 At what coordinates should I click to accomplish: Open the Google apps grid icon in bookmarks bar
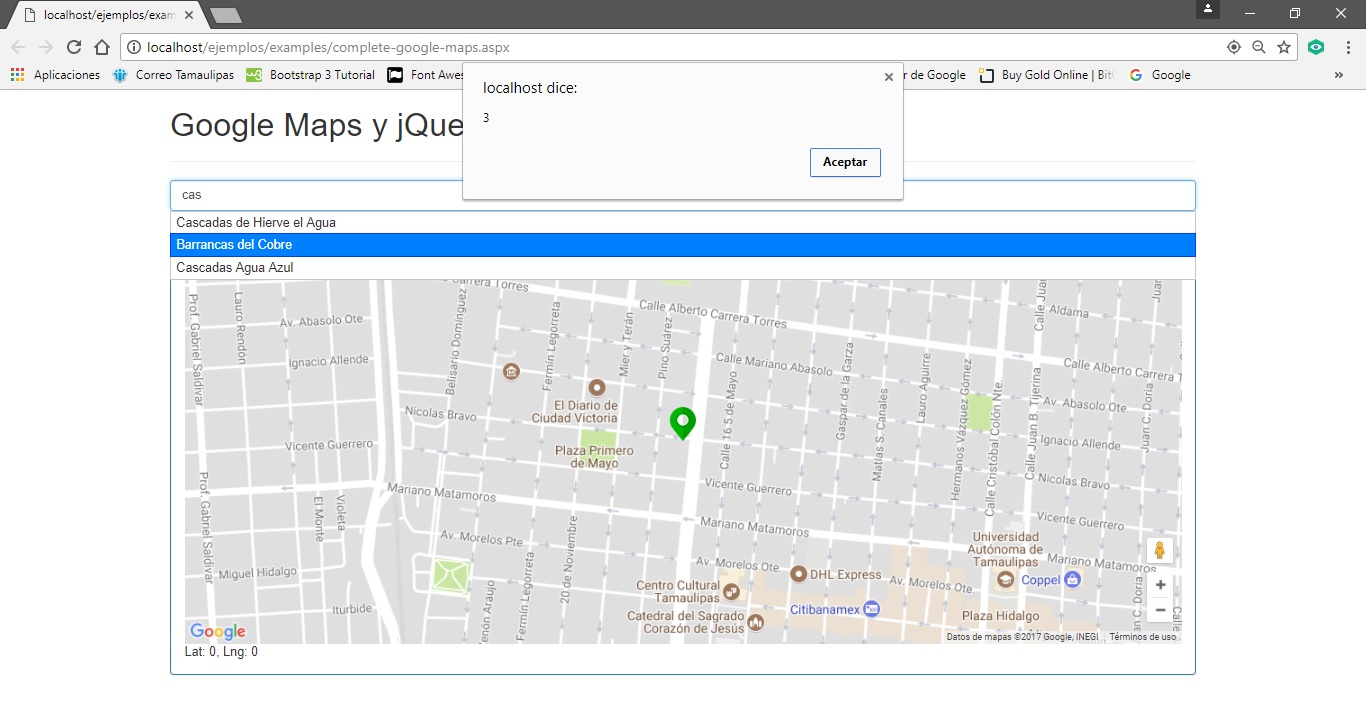(16, 74)
